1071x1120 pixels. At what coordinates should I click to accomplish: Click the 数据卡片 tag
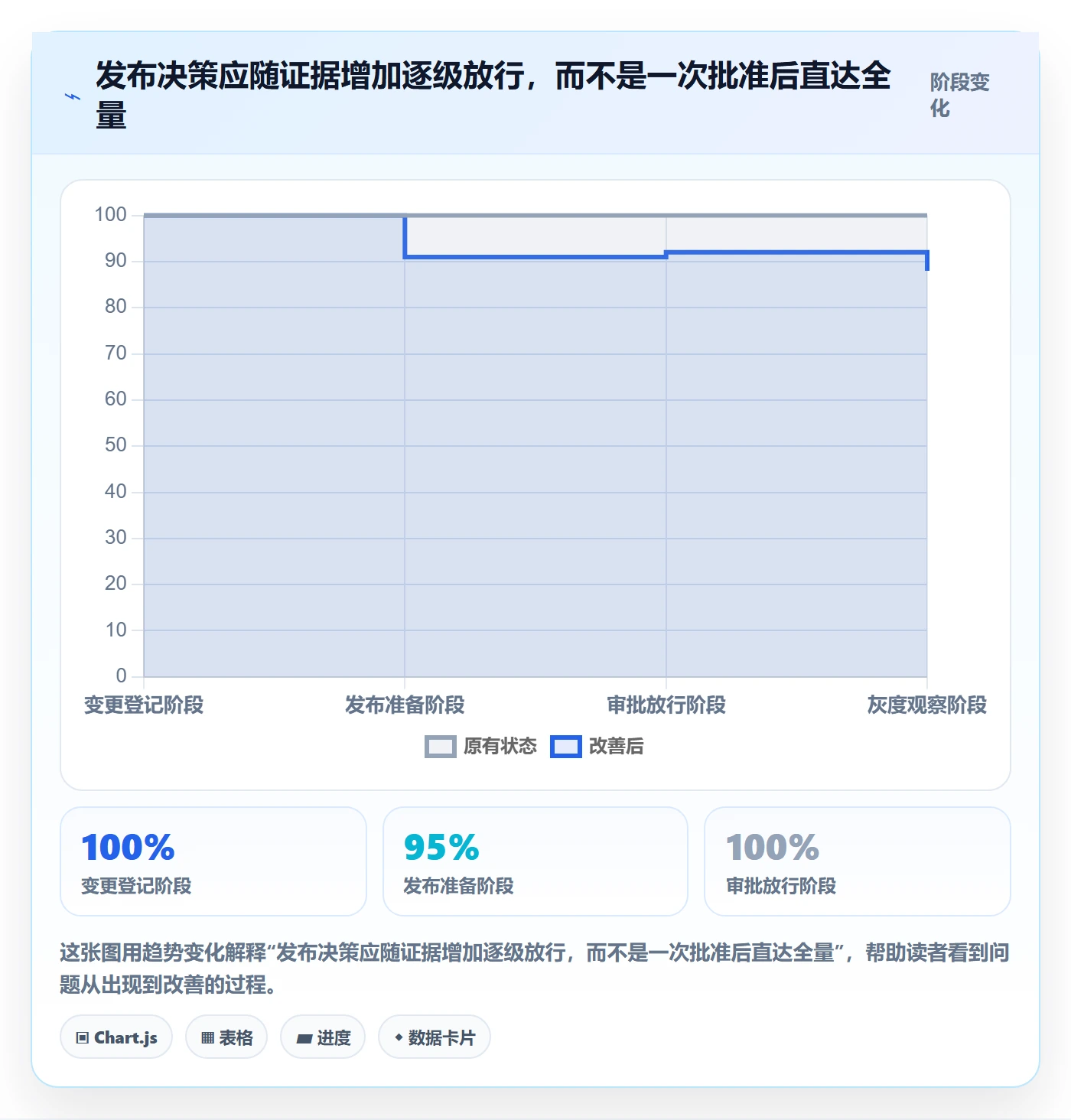(x=435, y=1037)
